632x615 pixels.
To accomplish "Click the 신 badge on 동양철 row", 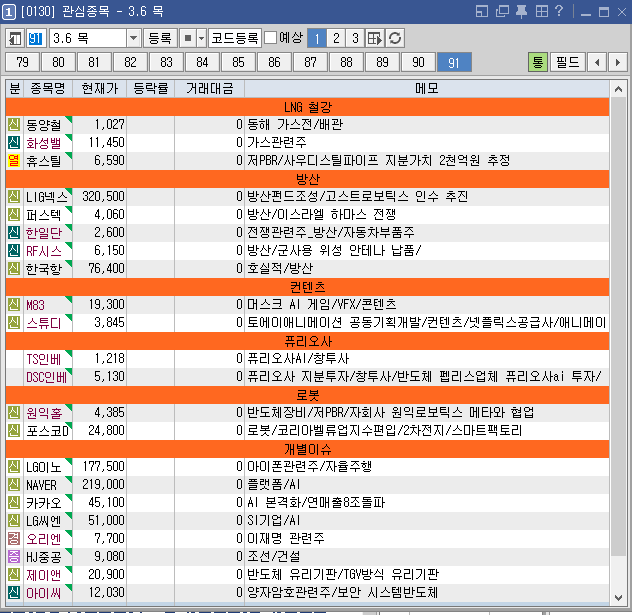I will [14, 125].
